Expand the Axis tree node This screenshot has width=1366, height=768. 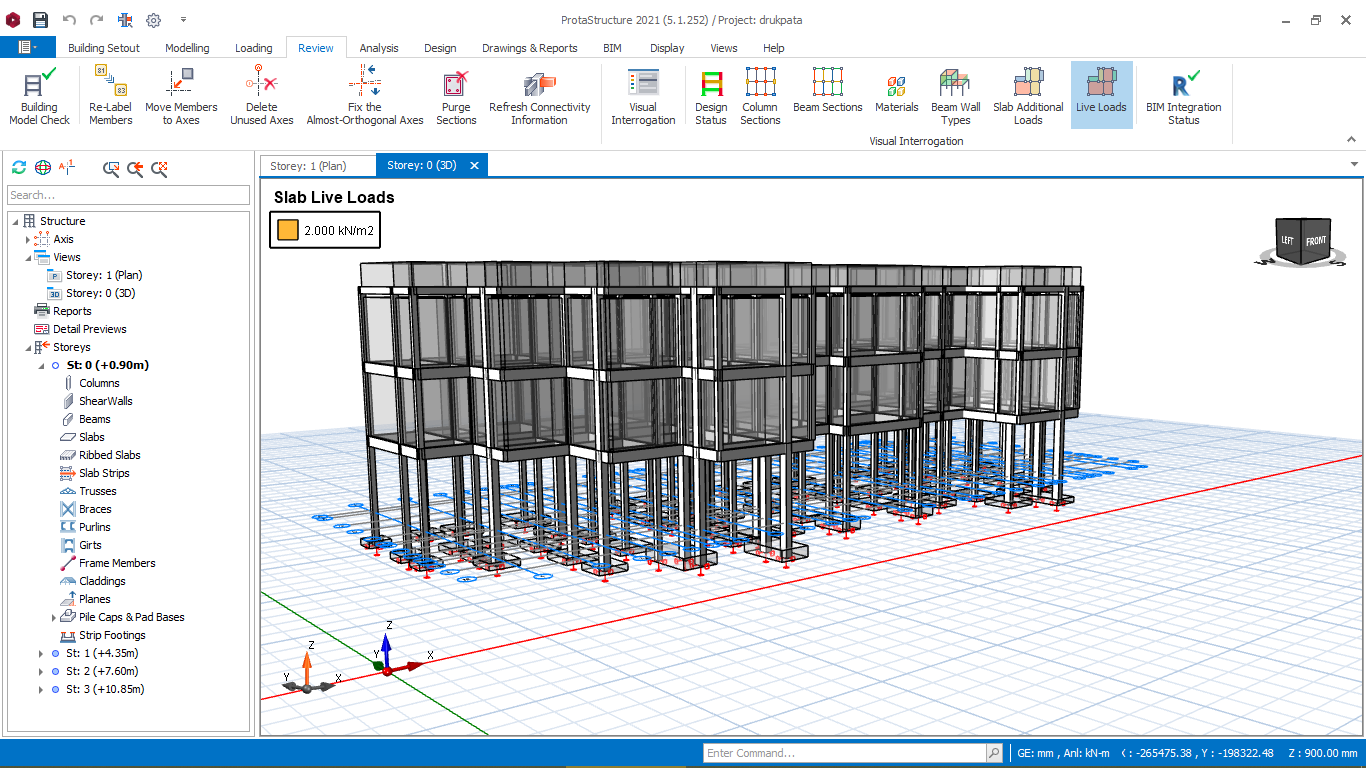point(28,239)
